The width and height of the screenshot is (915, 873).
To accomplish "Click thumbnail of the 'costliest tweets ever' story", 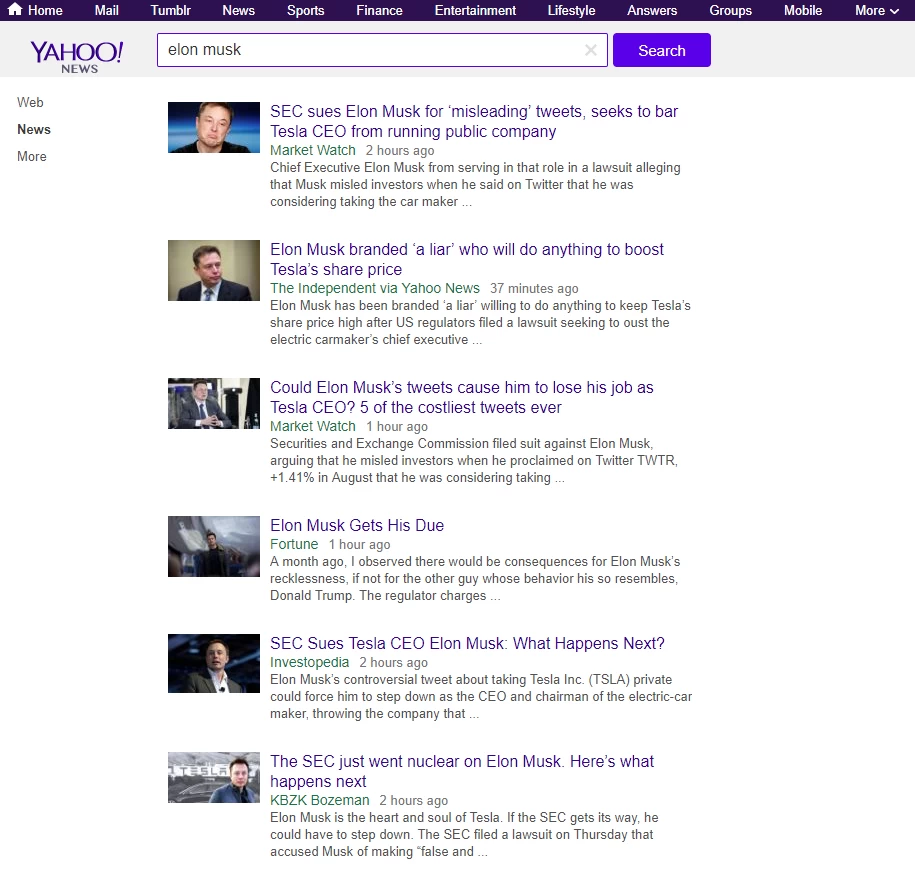I will pos(213,403).
